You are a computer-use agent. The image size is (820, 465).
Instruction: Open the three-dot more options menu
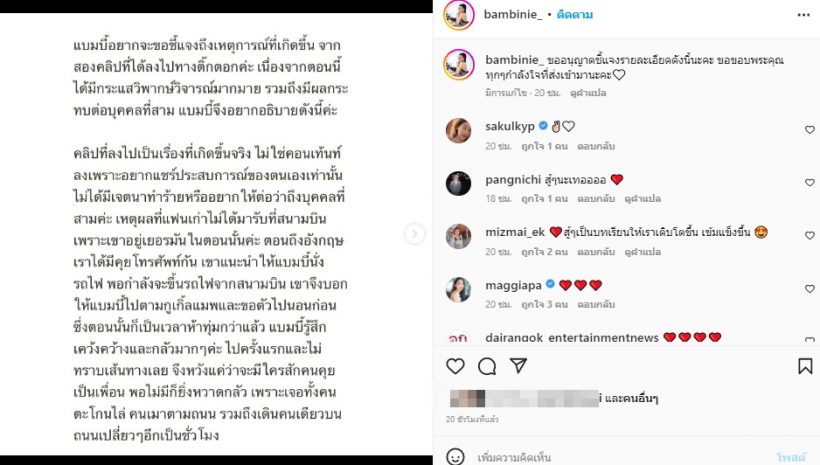click(803, 15)
